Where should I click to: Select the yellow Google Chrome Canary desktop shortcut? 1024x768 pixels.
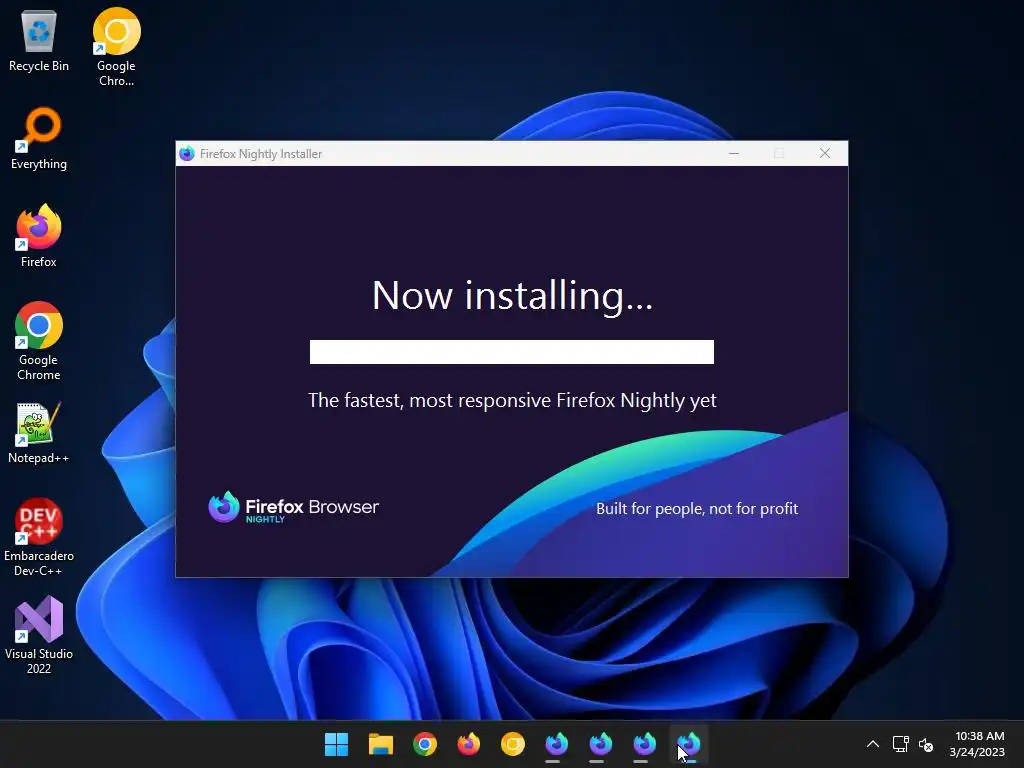pos(116,47)
